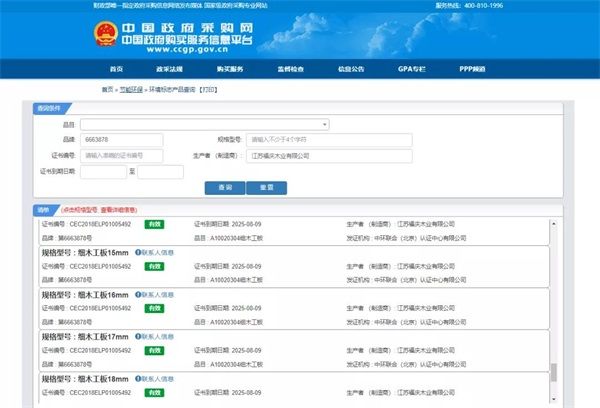Open the 首页 navigation tab
Image resolution: width=600 pixels, height=408 pixels.
tap(117, 70)
